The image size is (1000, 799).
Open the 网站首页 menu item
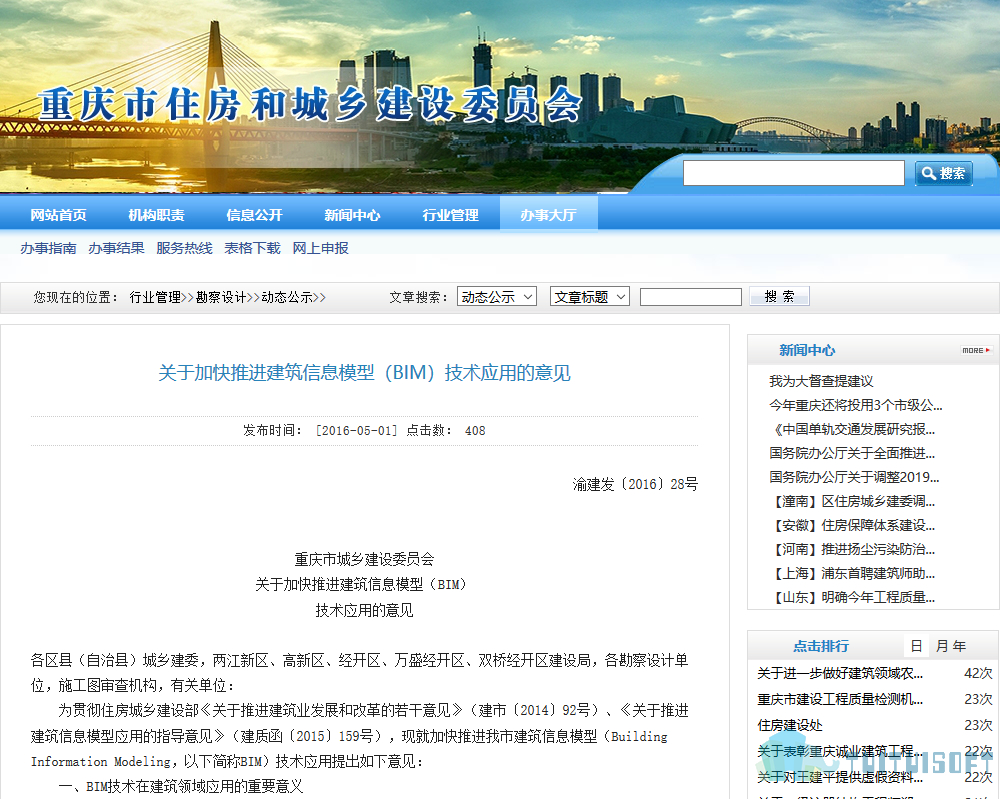[x=58, y=215]
